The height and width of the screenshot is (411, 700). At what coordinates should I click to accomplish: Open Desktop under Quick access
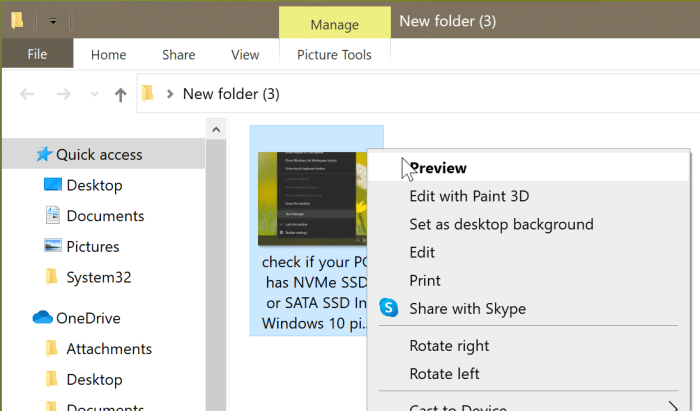click(94, 185)
